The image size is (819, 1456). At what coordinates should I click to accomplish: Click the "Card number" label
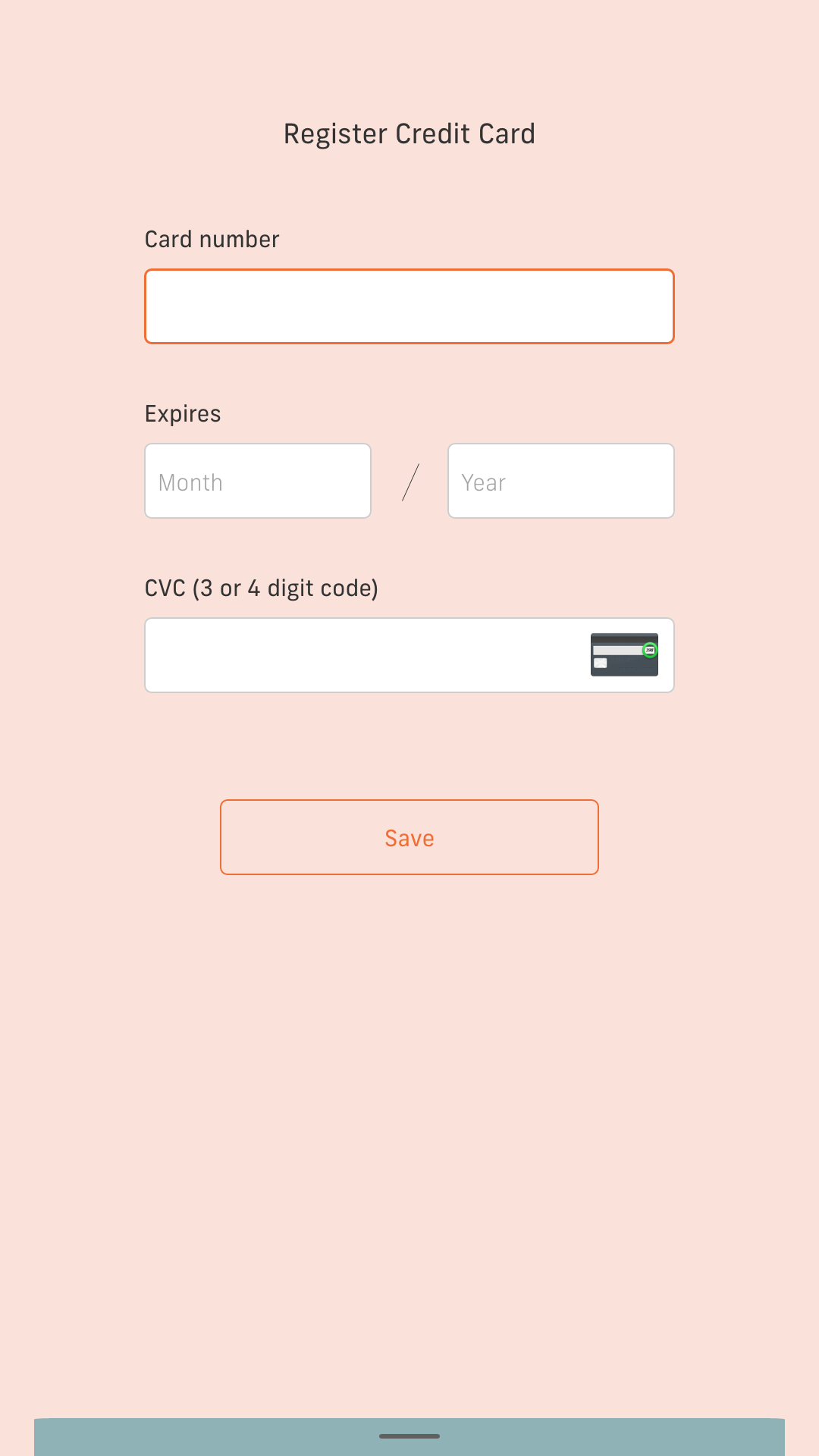coord(212,240)
